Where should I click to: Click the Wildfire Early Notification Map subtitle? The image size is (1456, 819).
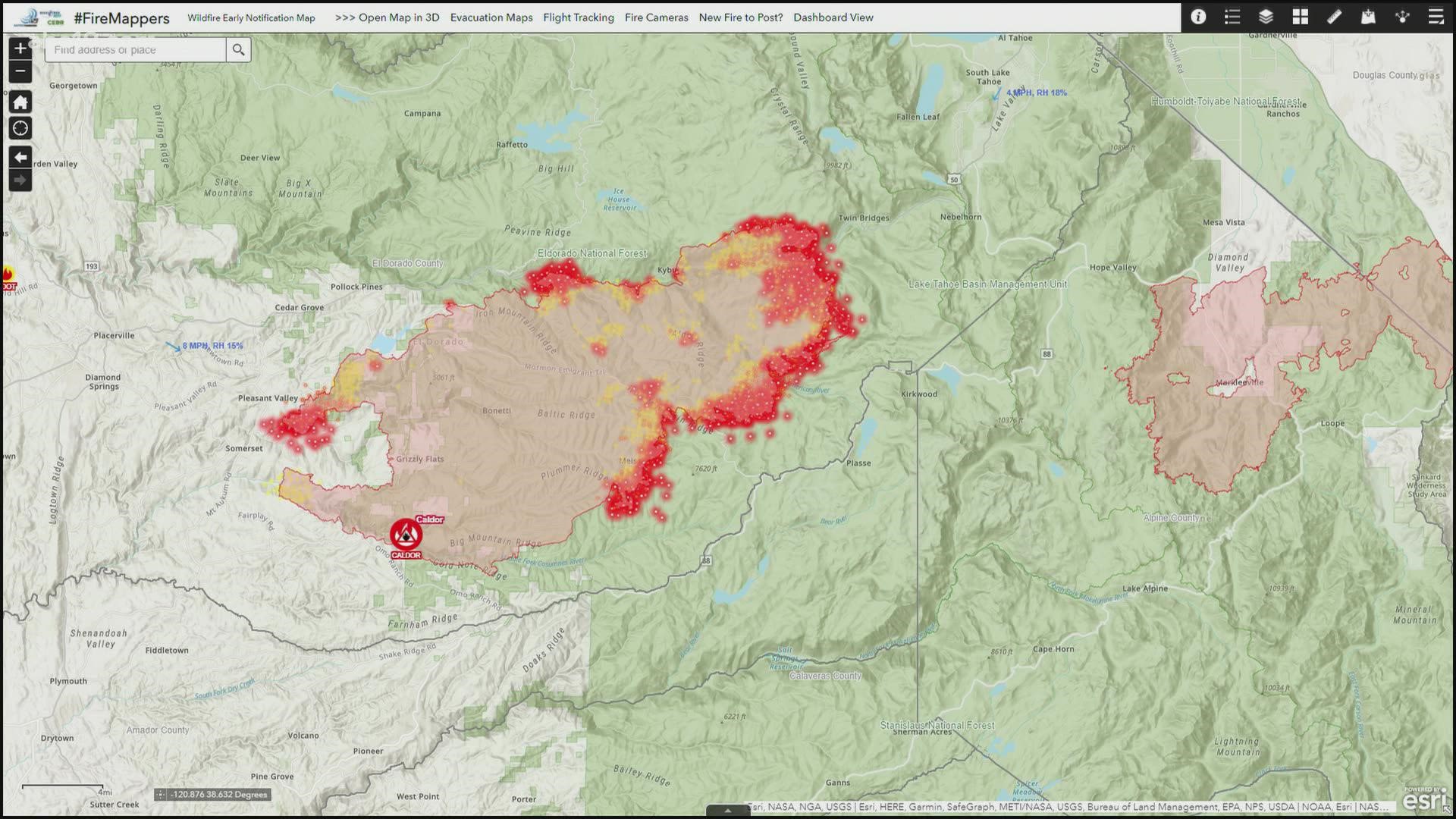tap(251, 17)
